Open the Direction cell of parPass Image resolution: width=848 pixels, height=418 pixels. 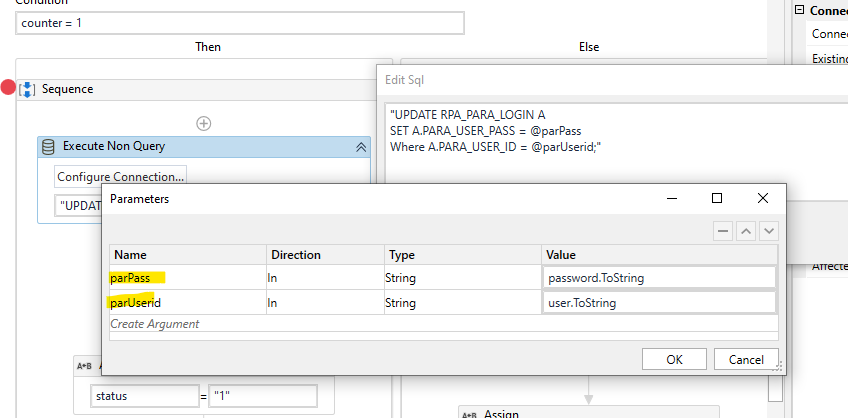(323, 277)
